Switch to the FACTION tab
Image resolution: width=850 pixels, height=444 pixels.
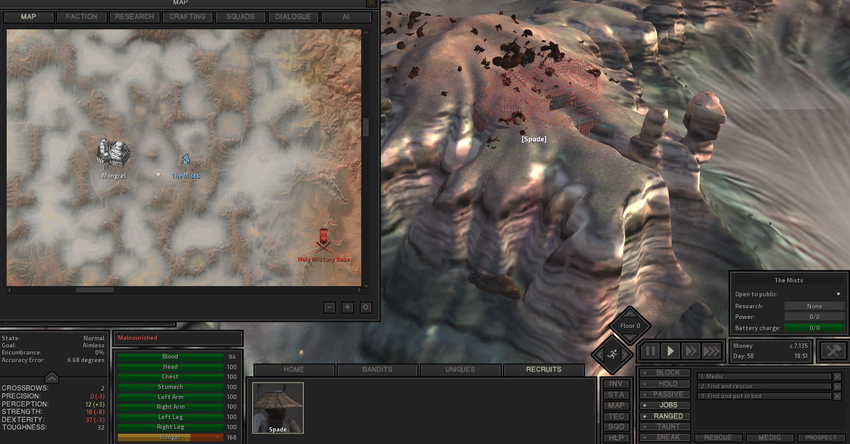[x=82, y=17]
